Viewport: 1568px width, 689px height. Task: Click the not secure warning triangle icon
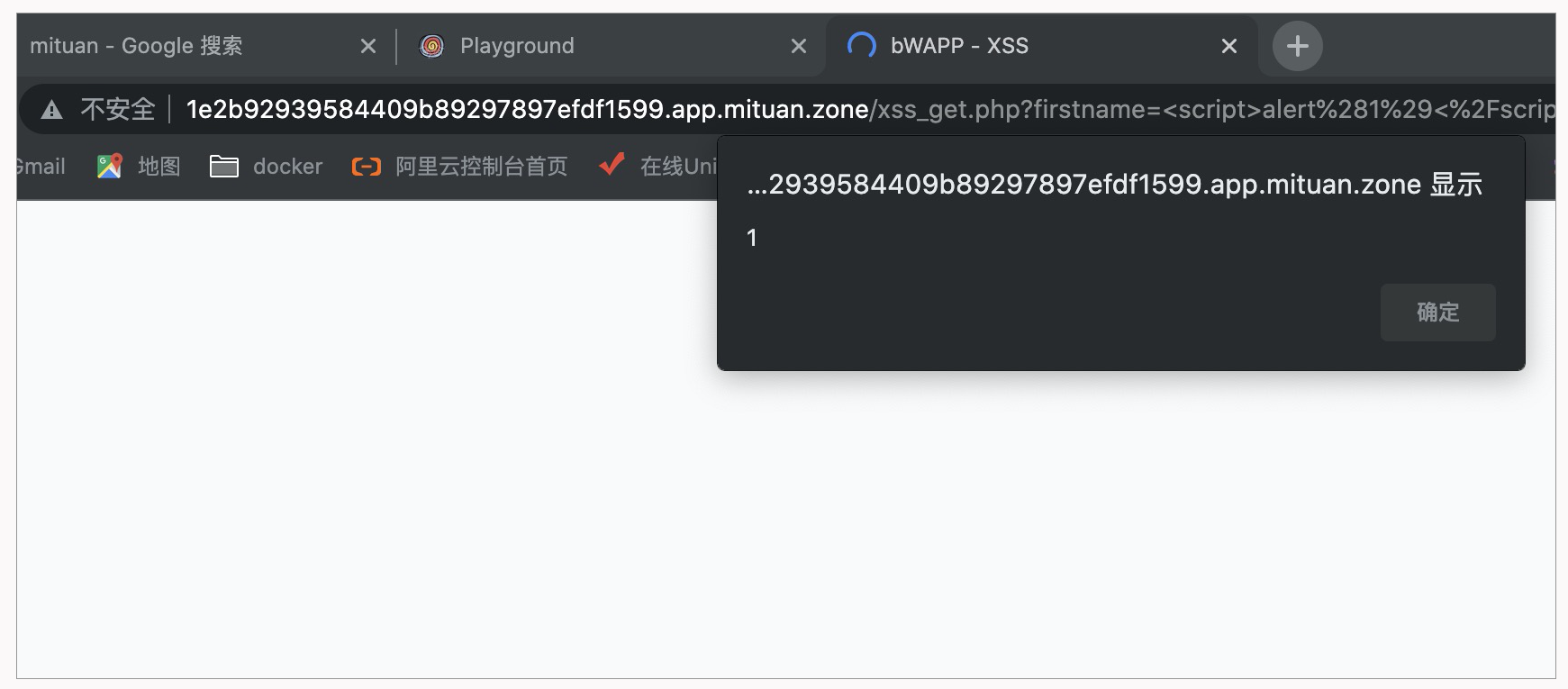tap(52, 110)
